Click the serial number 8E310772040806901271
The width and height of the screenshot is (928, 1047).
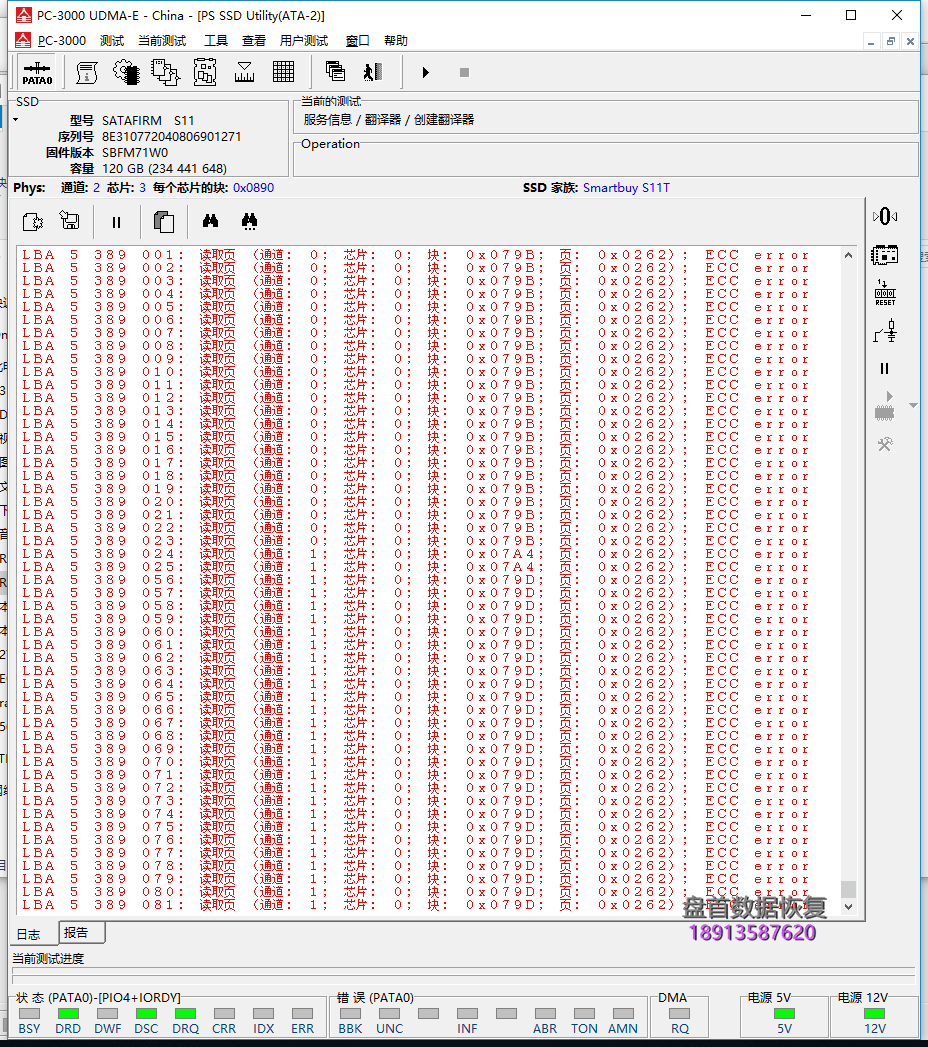click(x=172, y=136)
